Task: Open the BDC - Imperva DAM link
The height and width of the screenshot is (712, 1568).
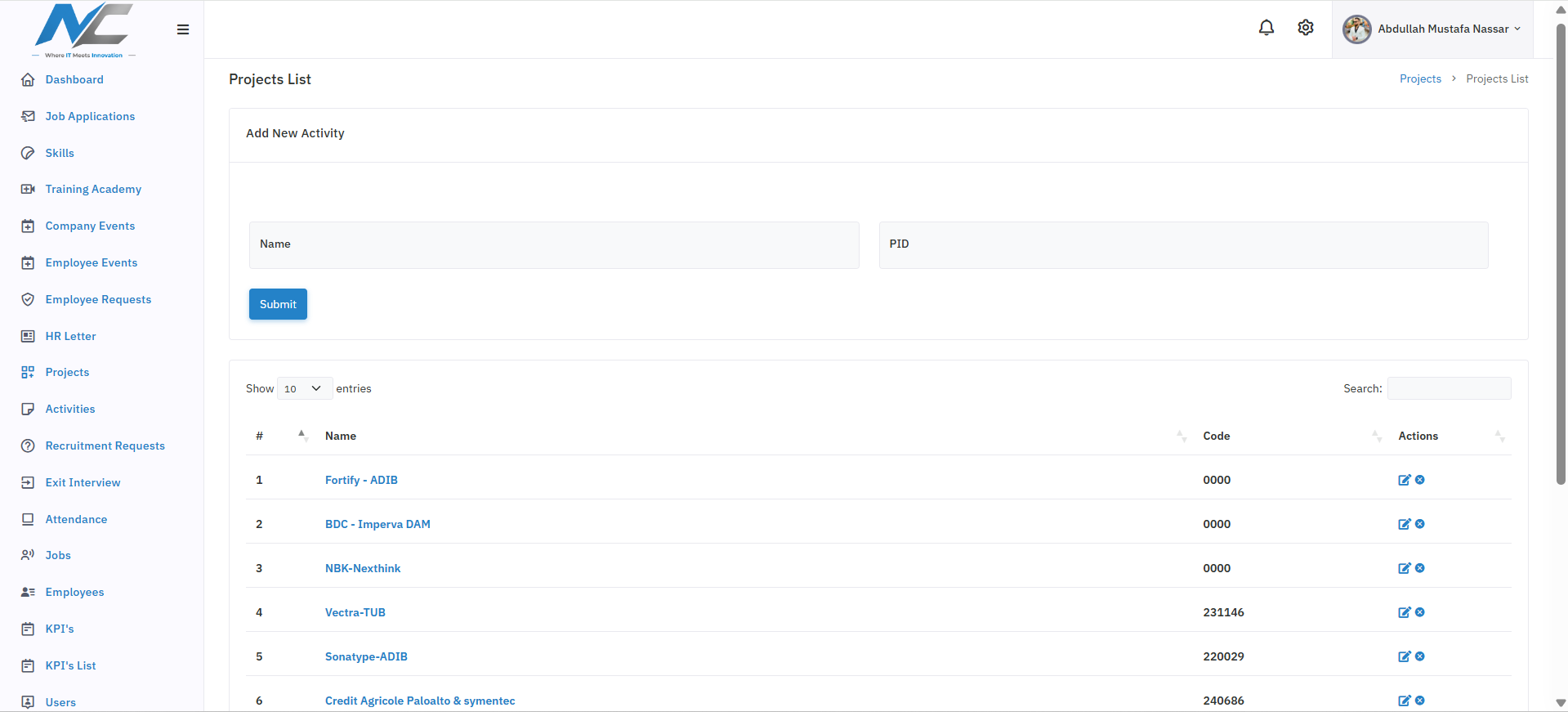Action: point(377,524)
